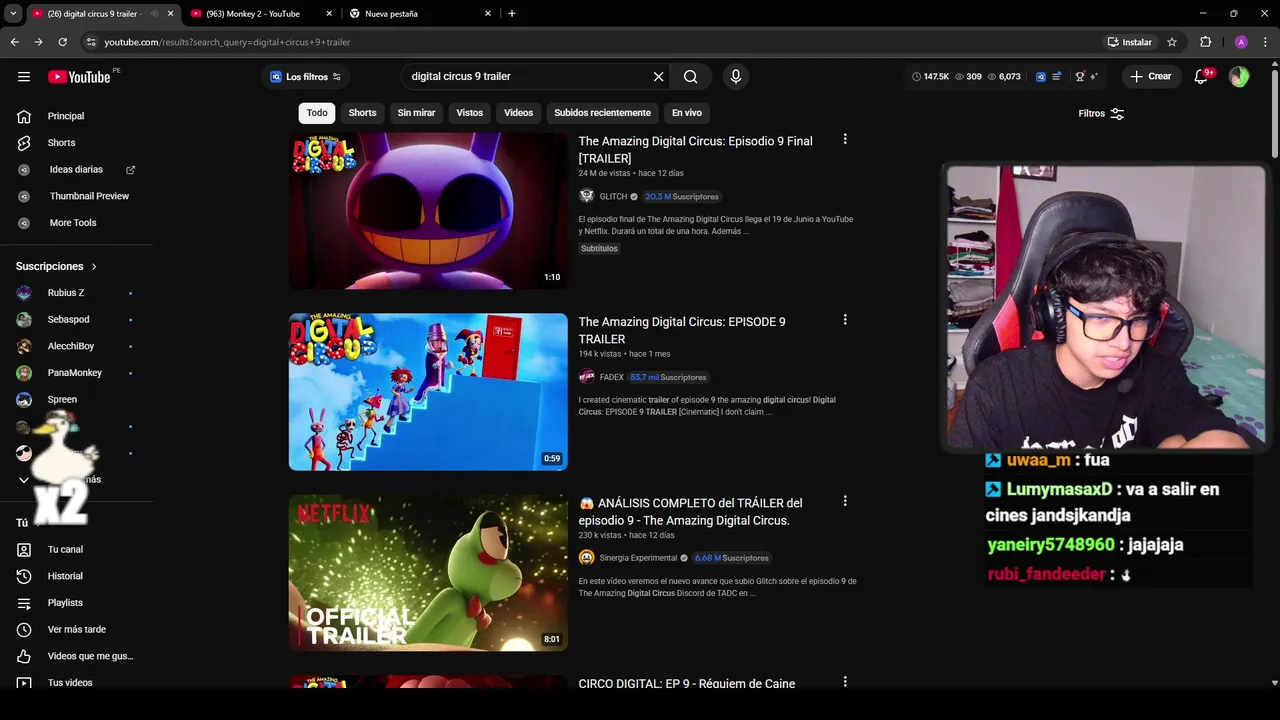Image resolution: width=1280 pixels, height=720 pixels.
Task: Open Chrome three-dot menu
Action: click(x=1266, y=42)
